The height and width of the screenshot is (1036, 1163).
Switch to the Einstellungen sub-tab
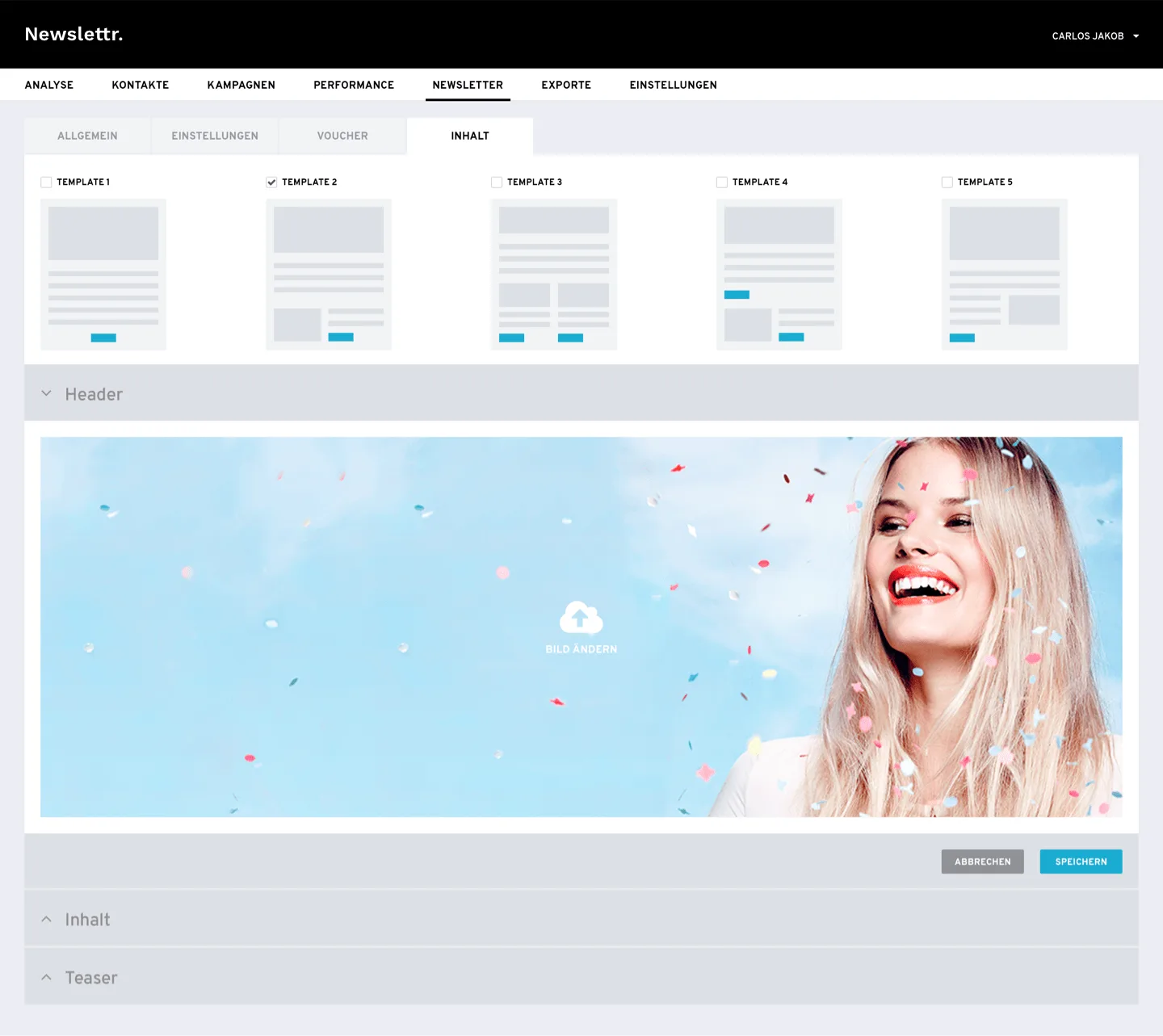[x=215, y=136]
